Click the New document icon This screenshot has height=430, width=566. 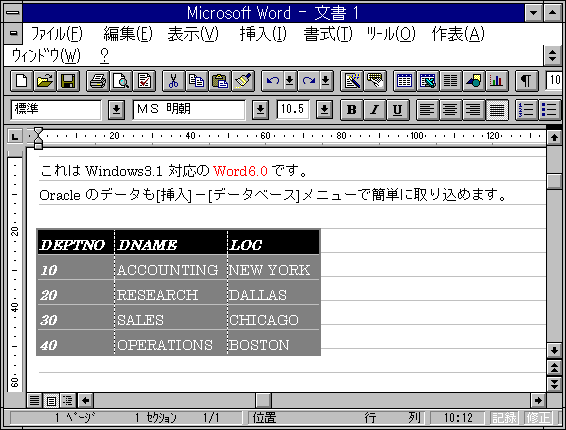[22, 81]
